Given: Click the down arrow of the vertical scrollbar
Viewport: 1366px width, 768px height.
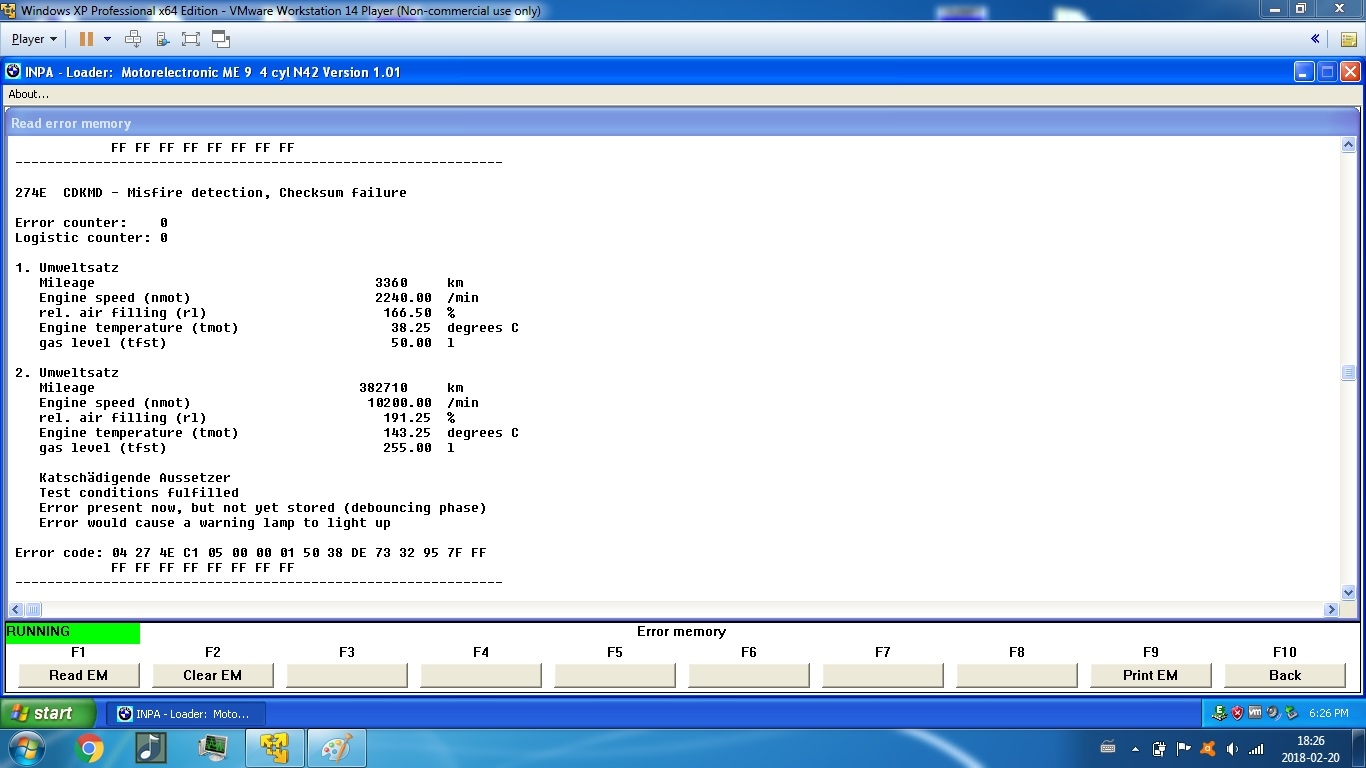Looking at the screenshot, I should click(x=1348, y=592).
